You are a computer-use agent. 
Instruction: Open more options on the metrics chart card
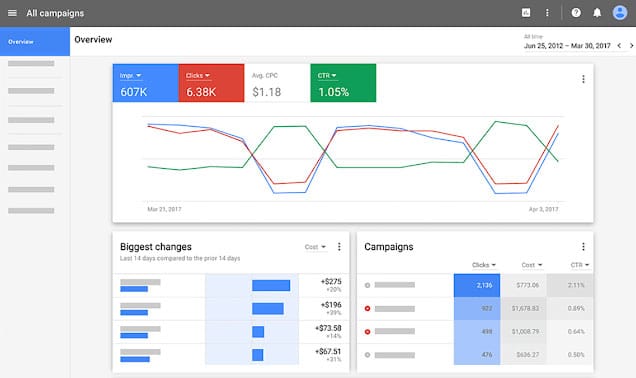click(x=583, y=79)
